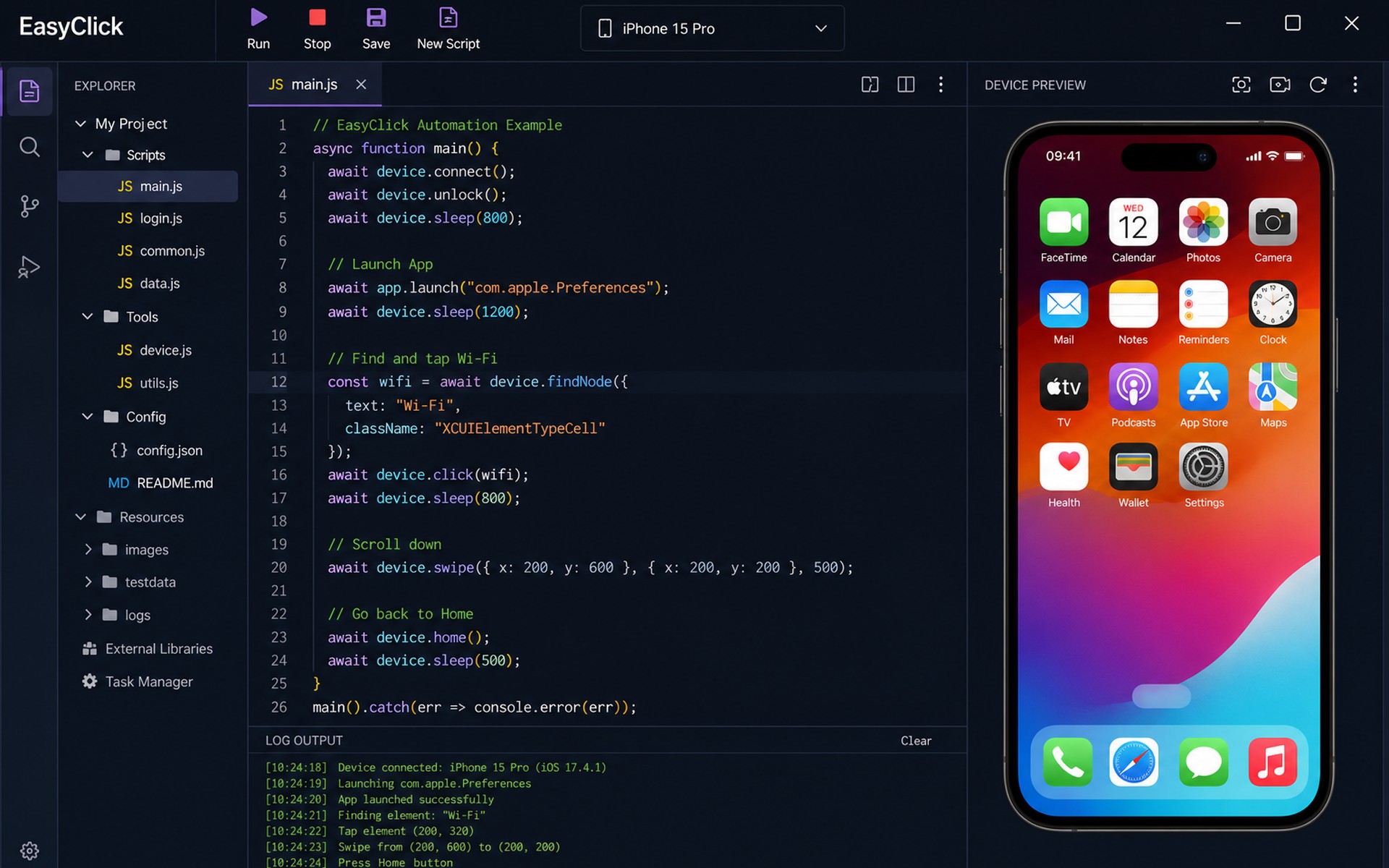The image size is (1389, 868).
Task: Collapse the Scripts folder
Action: pos(88,155)
